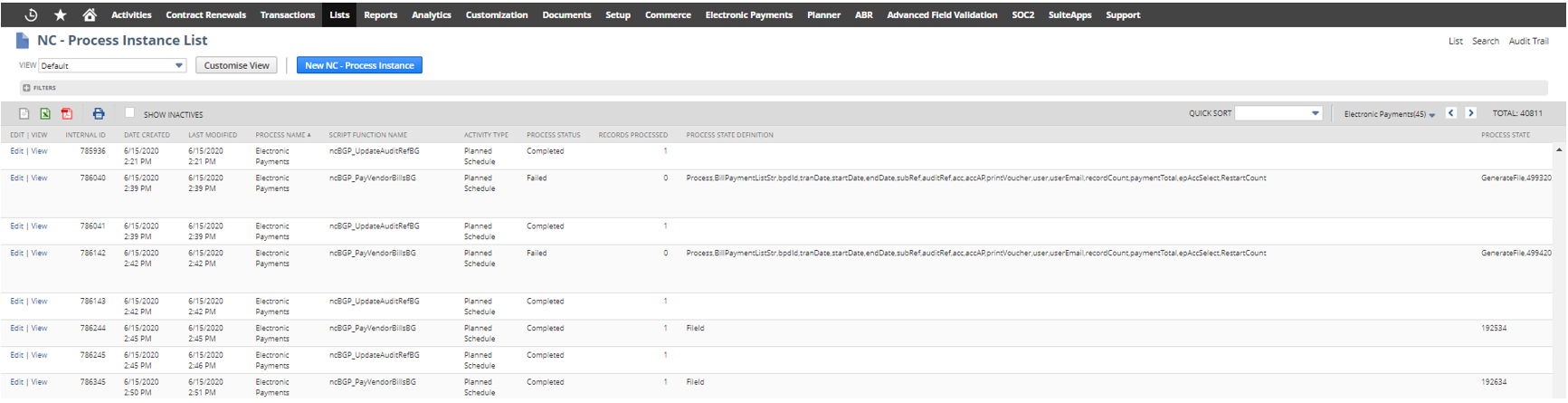Go to the Home dashboard icon
This screenshot has width=1568, height=403.
click(x=90, y=14)
